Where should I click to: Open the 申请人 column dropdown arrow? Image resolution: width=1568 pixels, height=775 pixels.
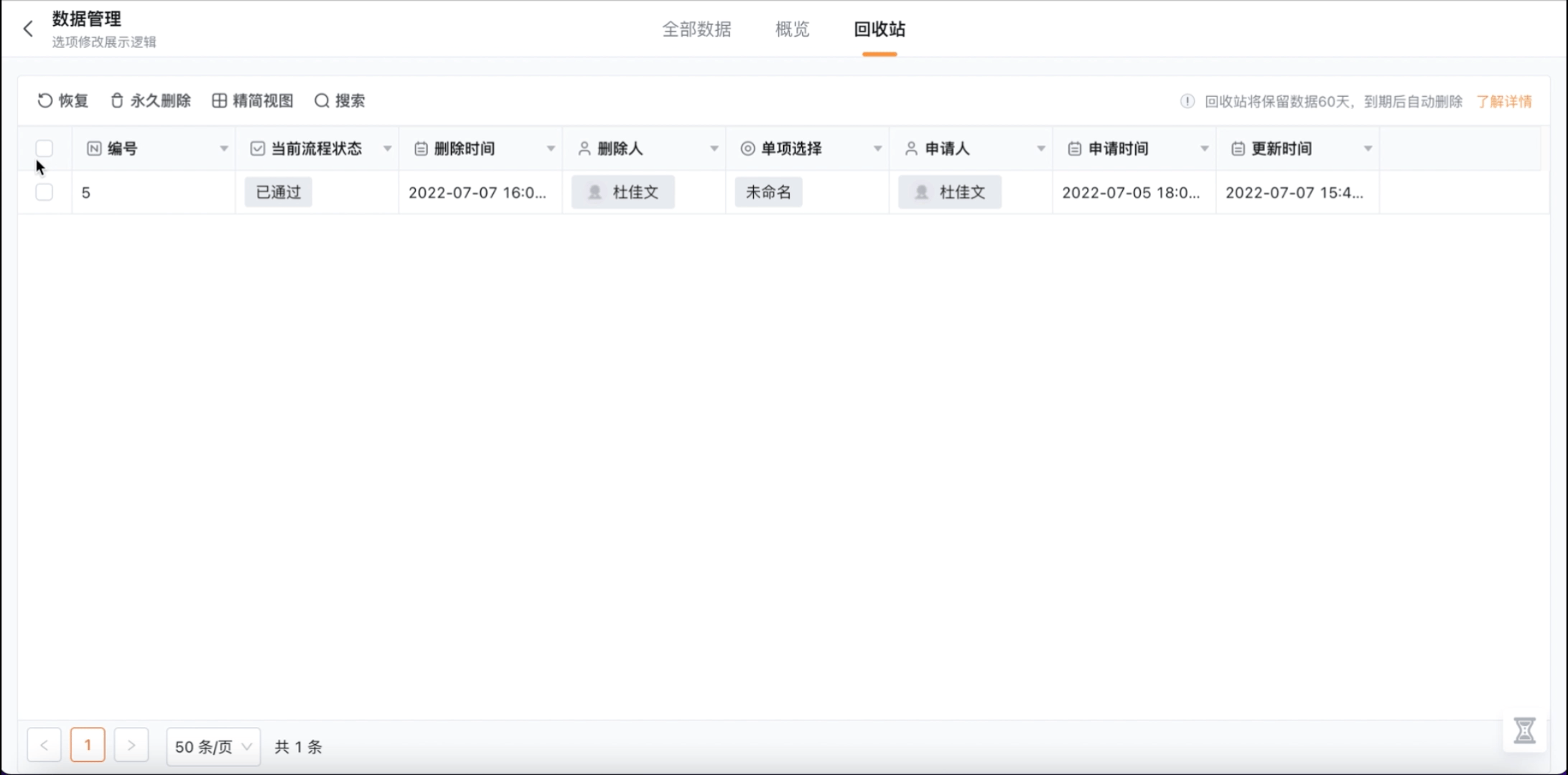1041,149
